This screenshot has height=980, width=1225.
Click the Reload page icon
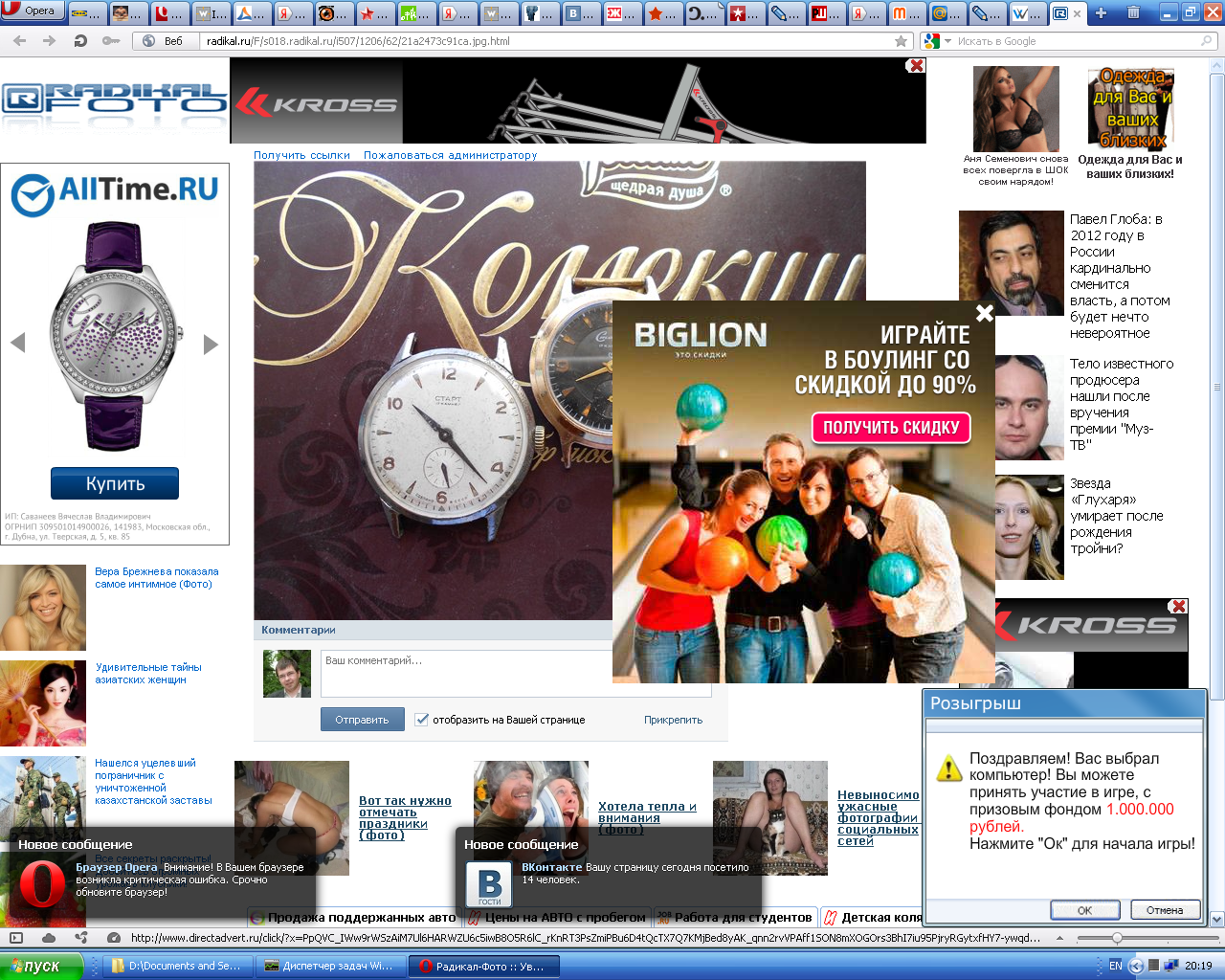(80, 41)
